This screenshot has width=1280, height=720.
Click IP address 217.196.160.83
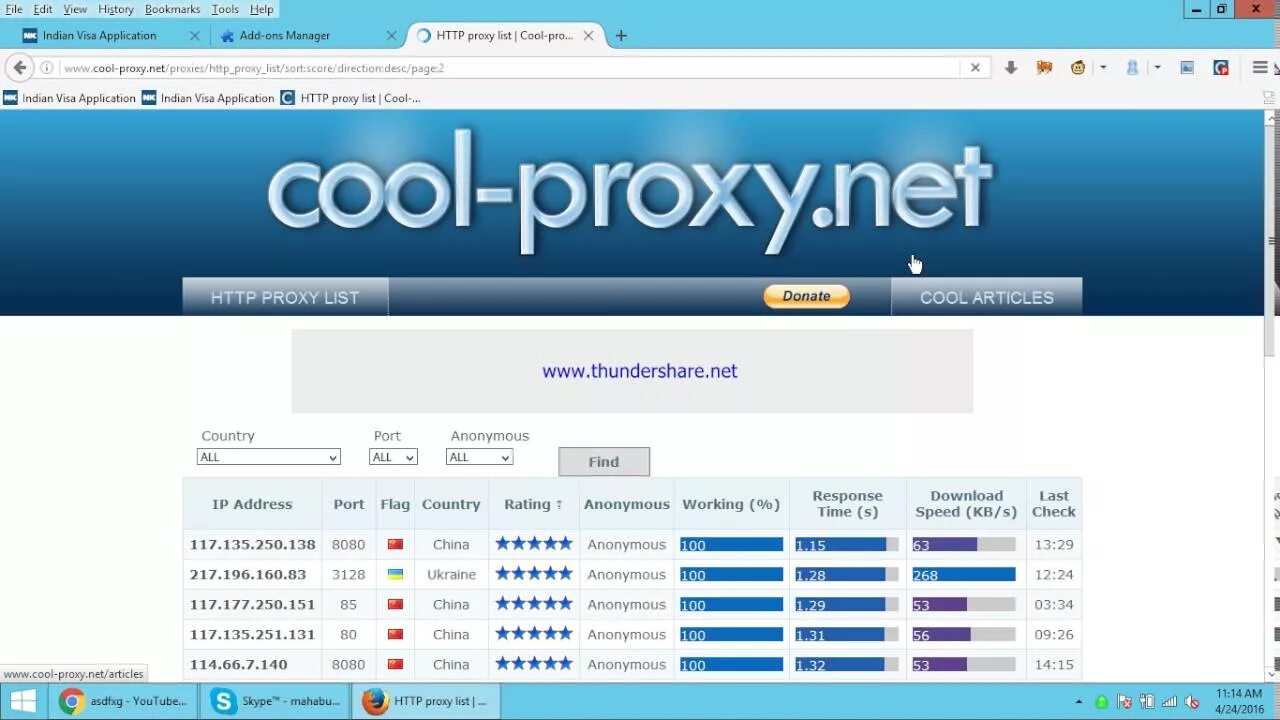(248, 575)
